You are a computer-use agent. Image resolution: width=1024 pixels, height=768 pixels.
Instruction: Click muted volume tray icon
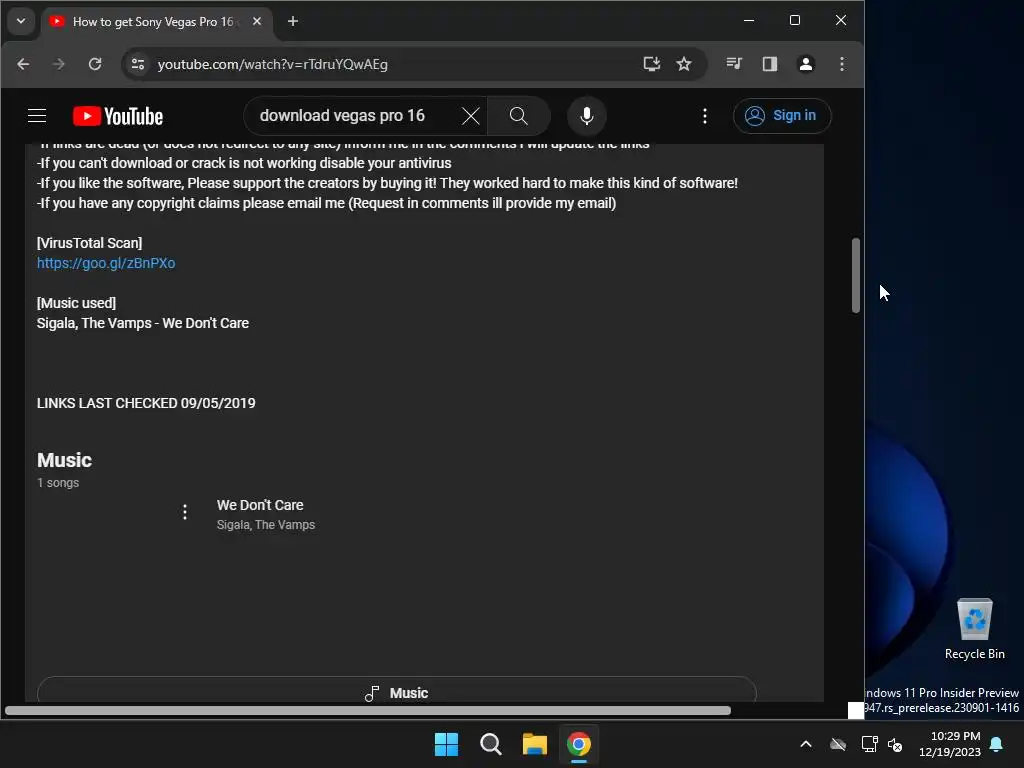click(x=895, y=744)
